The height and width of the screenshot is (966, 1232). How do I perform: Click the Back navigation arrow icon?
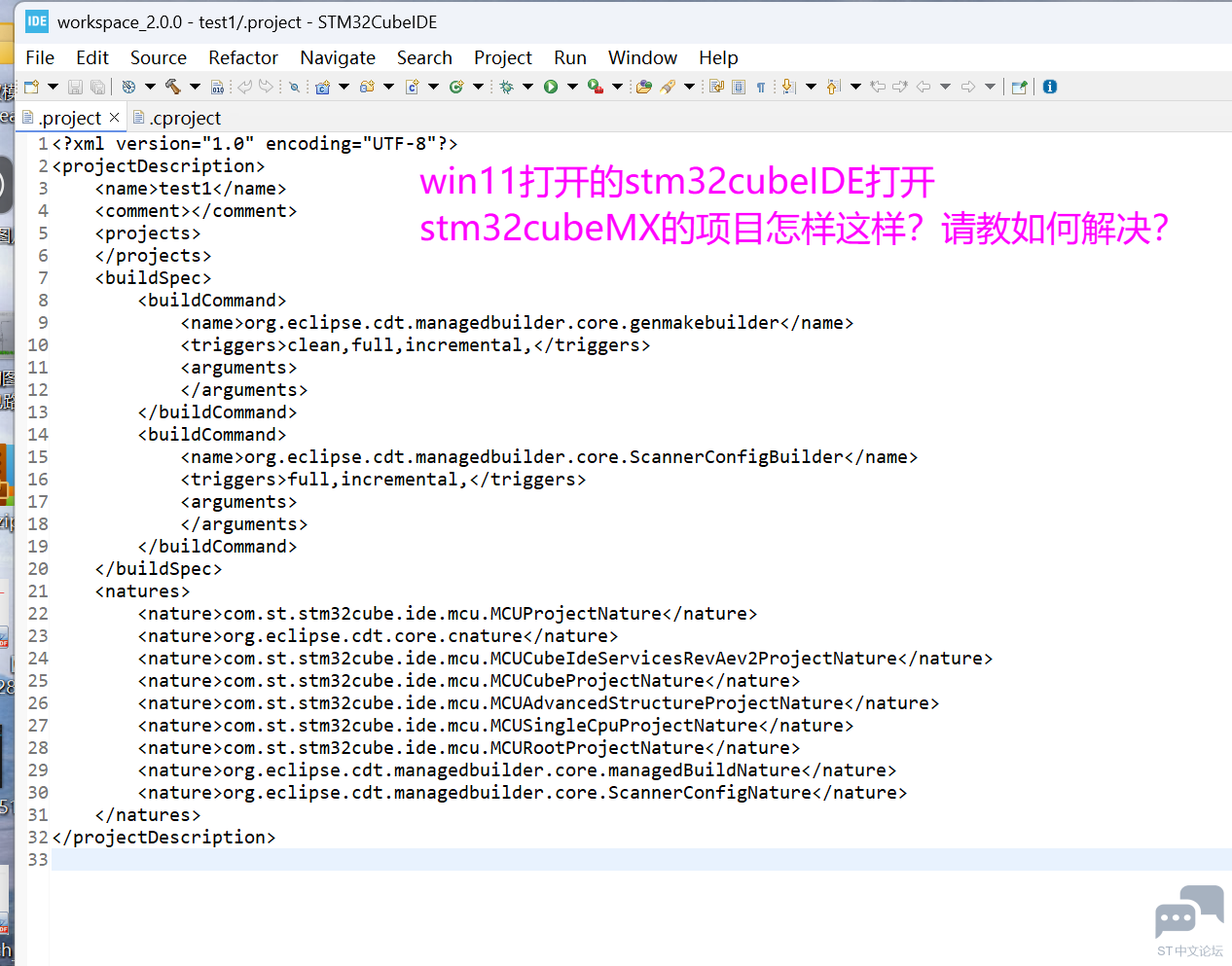coord(924,87)
